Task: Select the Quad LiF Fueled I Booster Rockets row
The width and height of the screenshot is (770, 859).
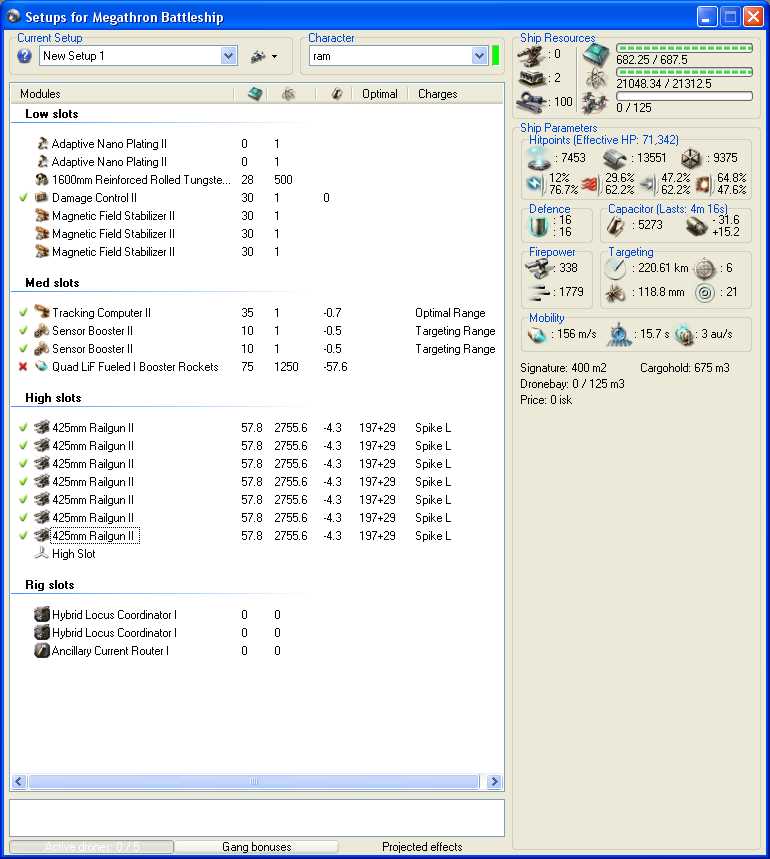Action: coord(257,366)
